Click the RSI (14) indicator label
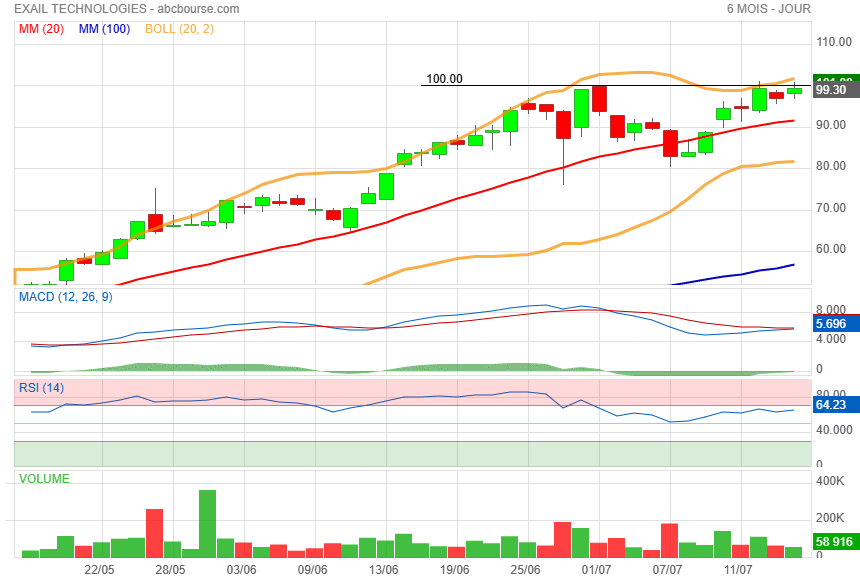Image resolution: width=860 pixels, height=580 pixels. click(x=41, y=388)
